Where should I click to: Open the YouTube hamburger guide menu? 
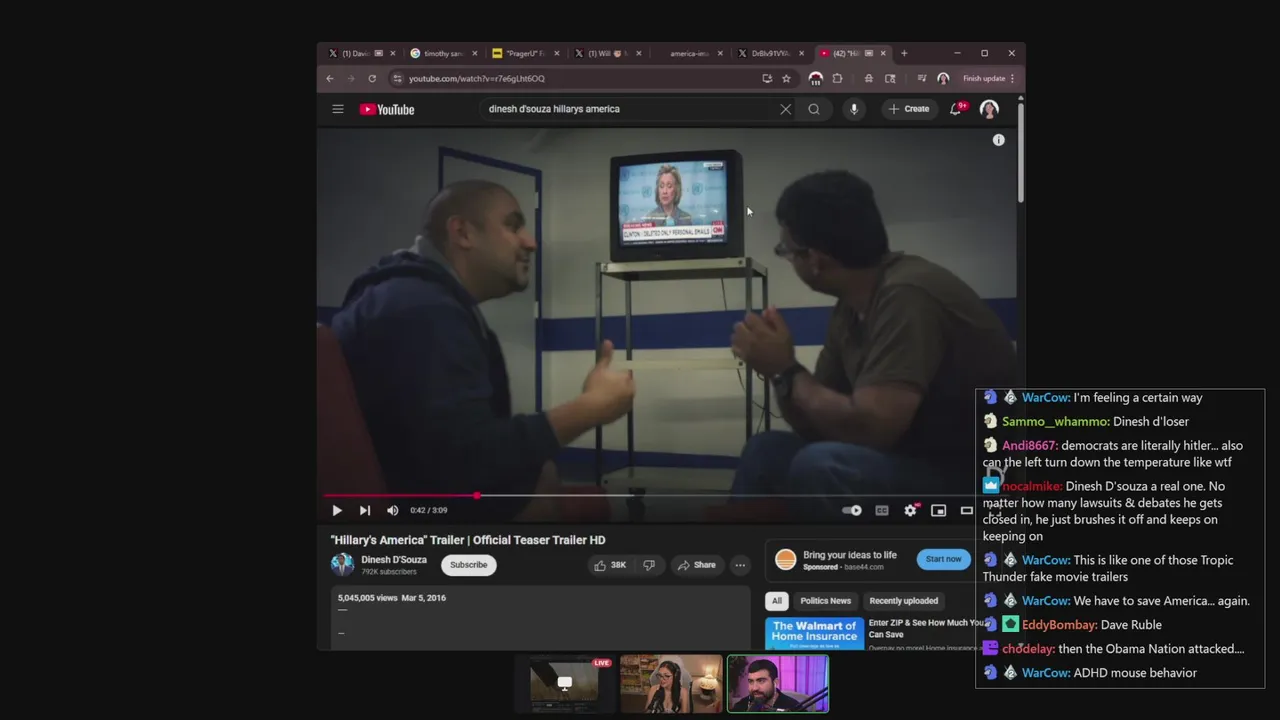point(338,109)
